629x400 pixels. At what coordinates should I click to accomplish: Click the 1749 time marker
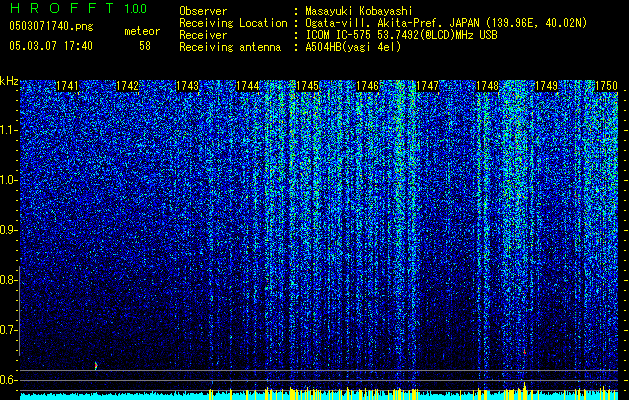(546, 86)
